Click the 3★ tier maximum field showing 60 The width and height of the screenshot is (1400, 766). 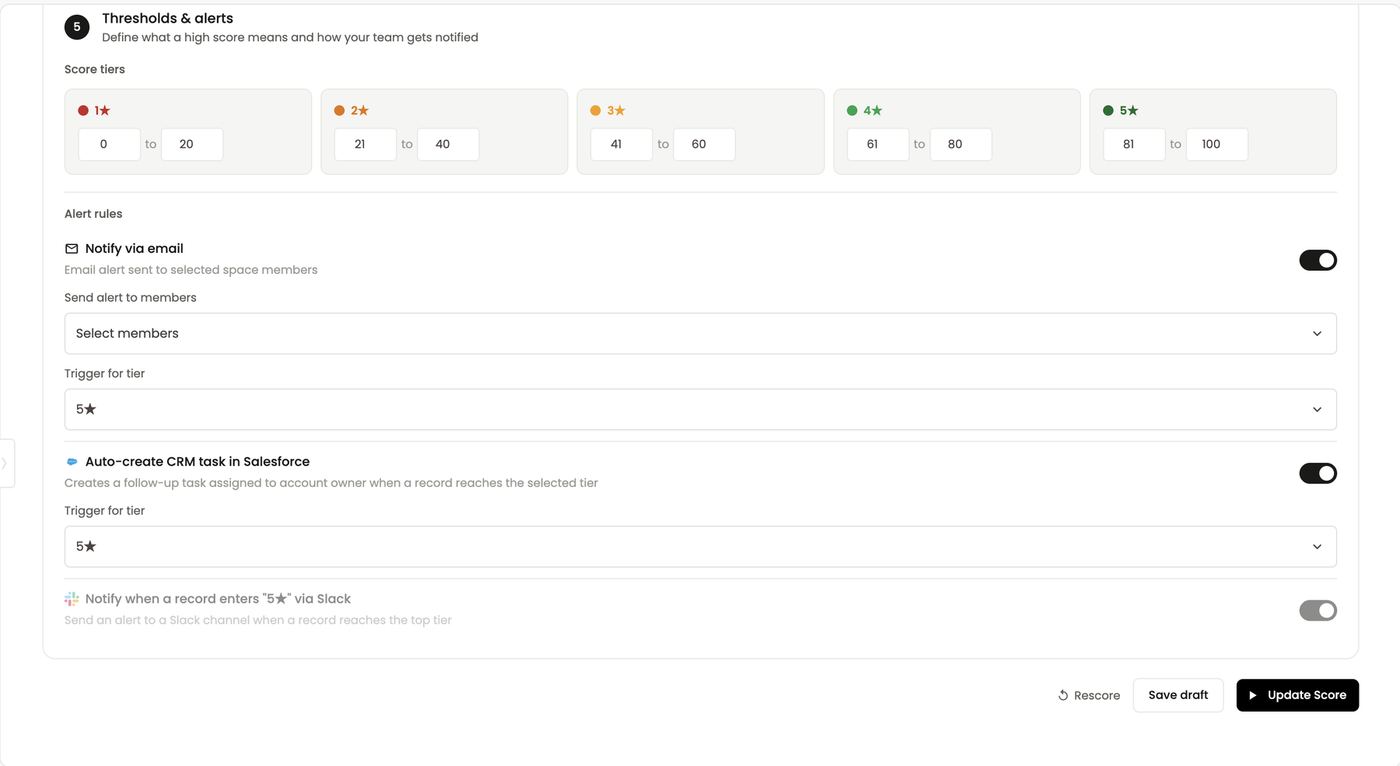tap(704, 144)
